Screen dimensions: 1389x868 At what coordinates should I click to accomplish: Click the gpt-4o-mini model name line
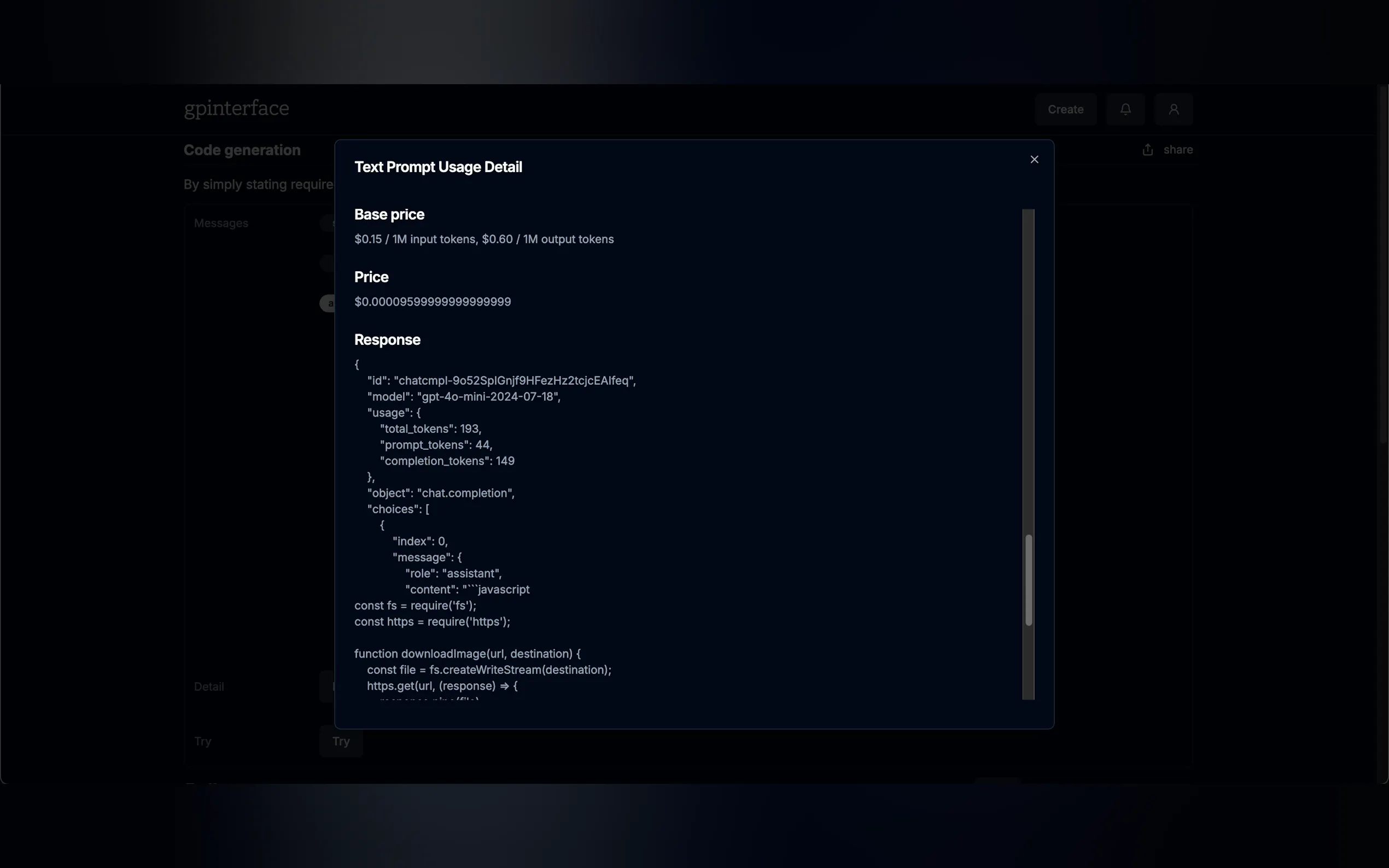488,397
